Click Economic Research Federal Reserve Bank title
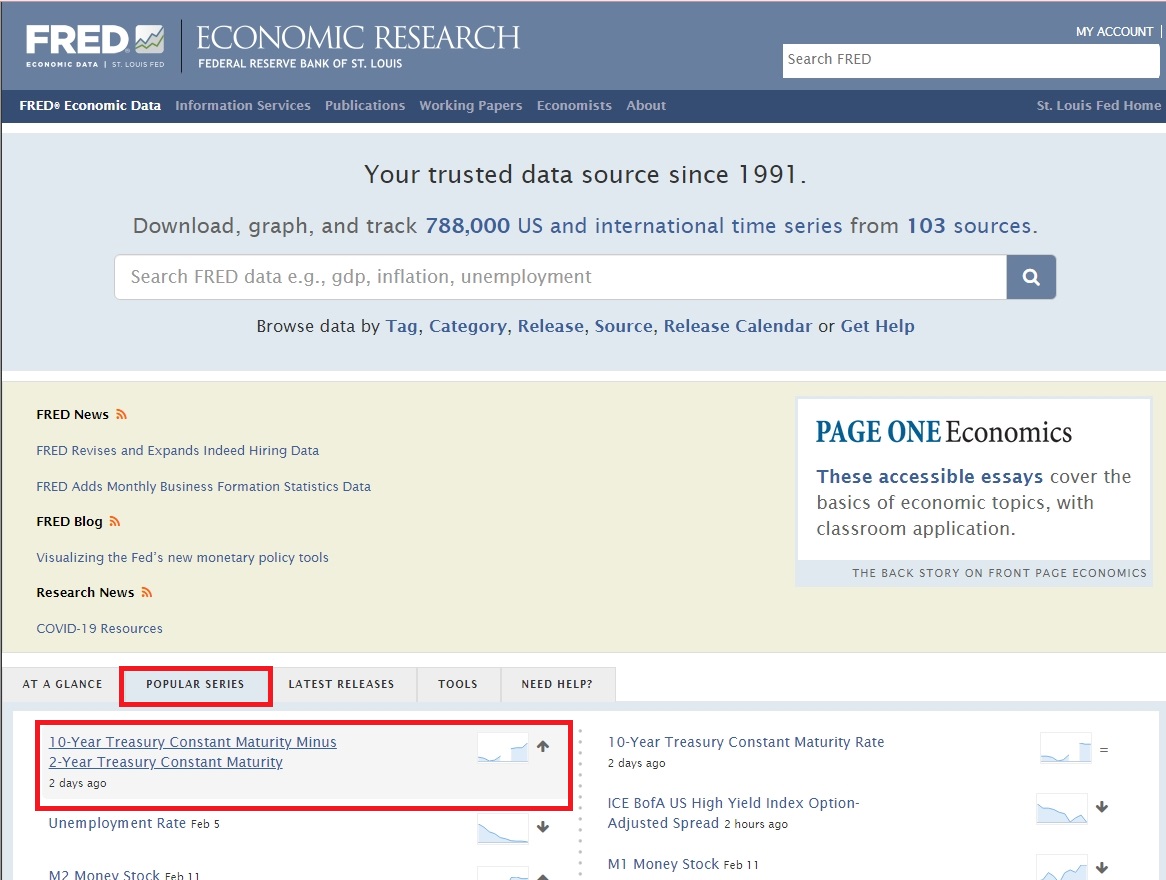This screenshot has height=880, width=1166. pos(358,47)
